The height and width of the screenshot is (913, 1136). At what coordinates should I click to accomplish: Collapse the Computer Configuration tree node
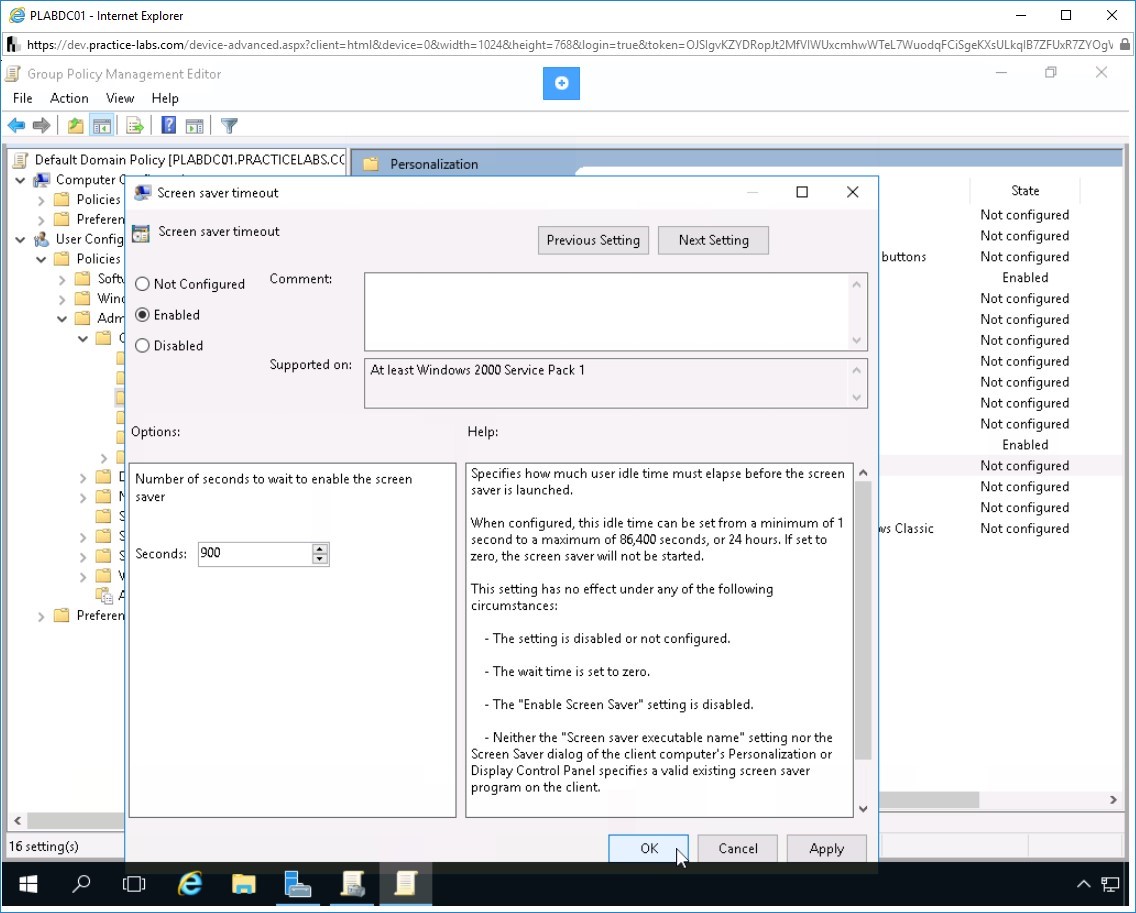[x=20, y=180]
